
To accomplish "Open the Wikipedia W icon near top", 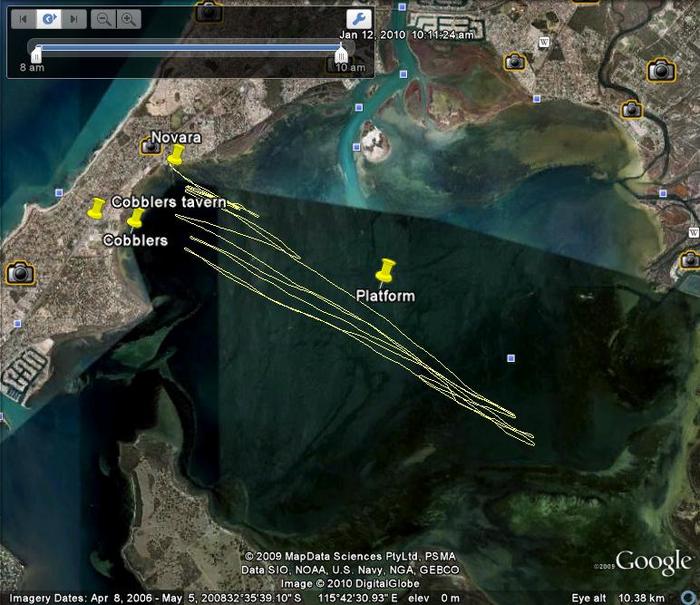I will tap(544, 41).
